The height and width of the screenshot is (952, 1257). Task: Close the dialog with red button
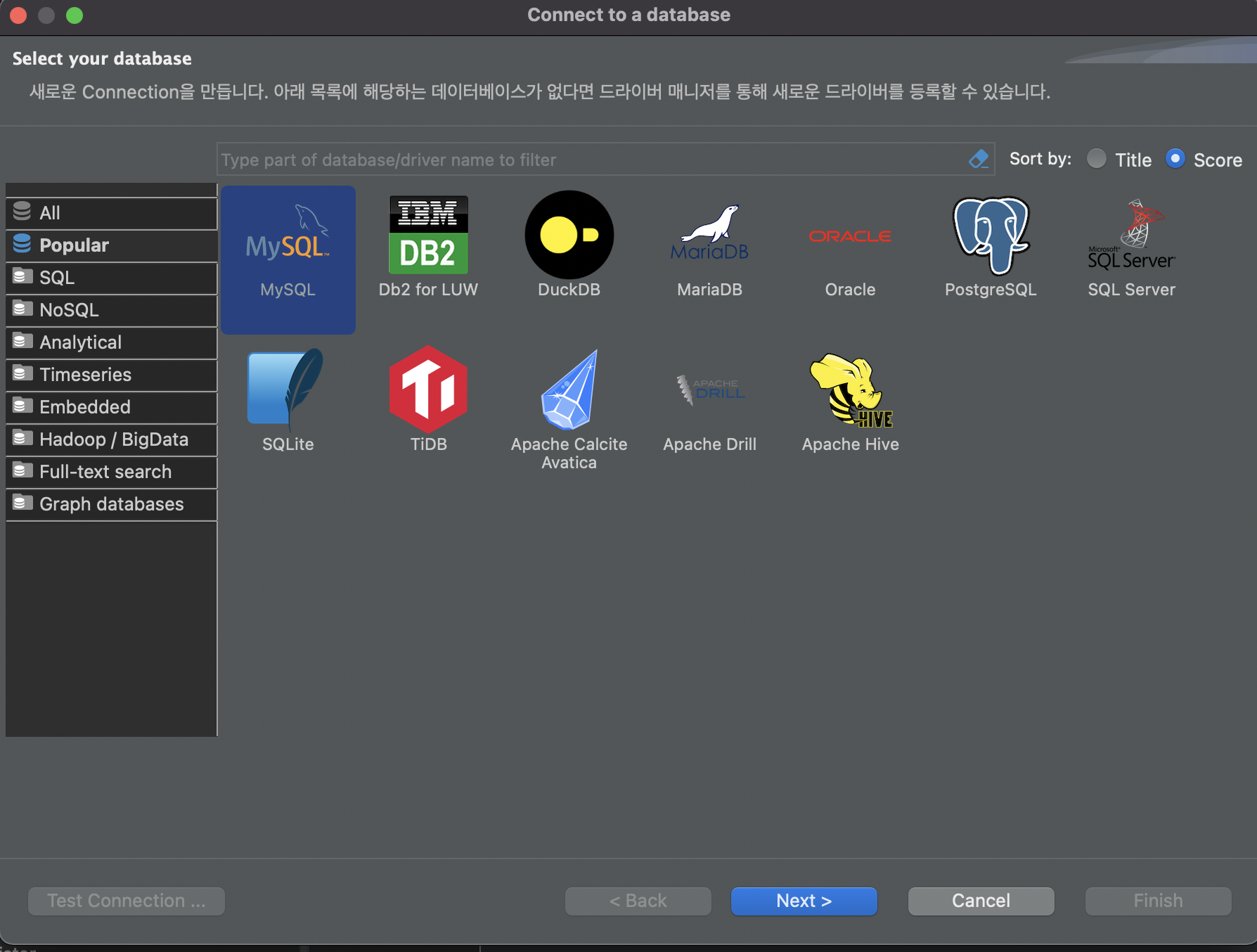click(18, 15)
